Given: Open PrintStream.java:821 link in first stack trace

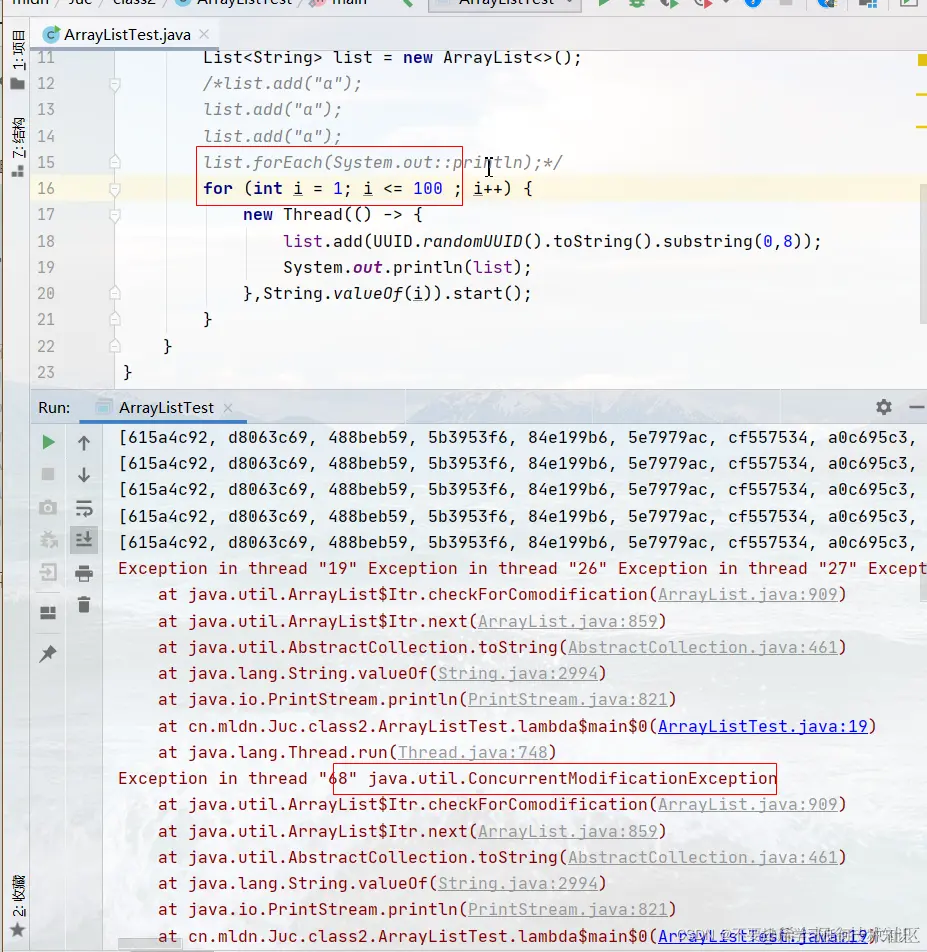Looking at the screenshot, I should click(568, 700).
